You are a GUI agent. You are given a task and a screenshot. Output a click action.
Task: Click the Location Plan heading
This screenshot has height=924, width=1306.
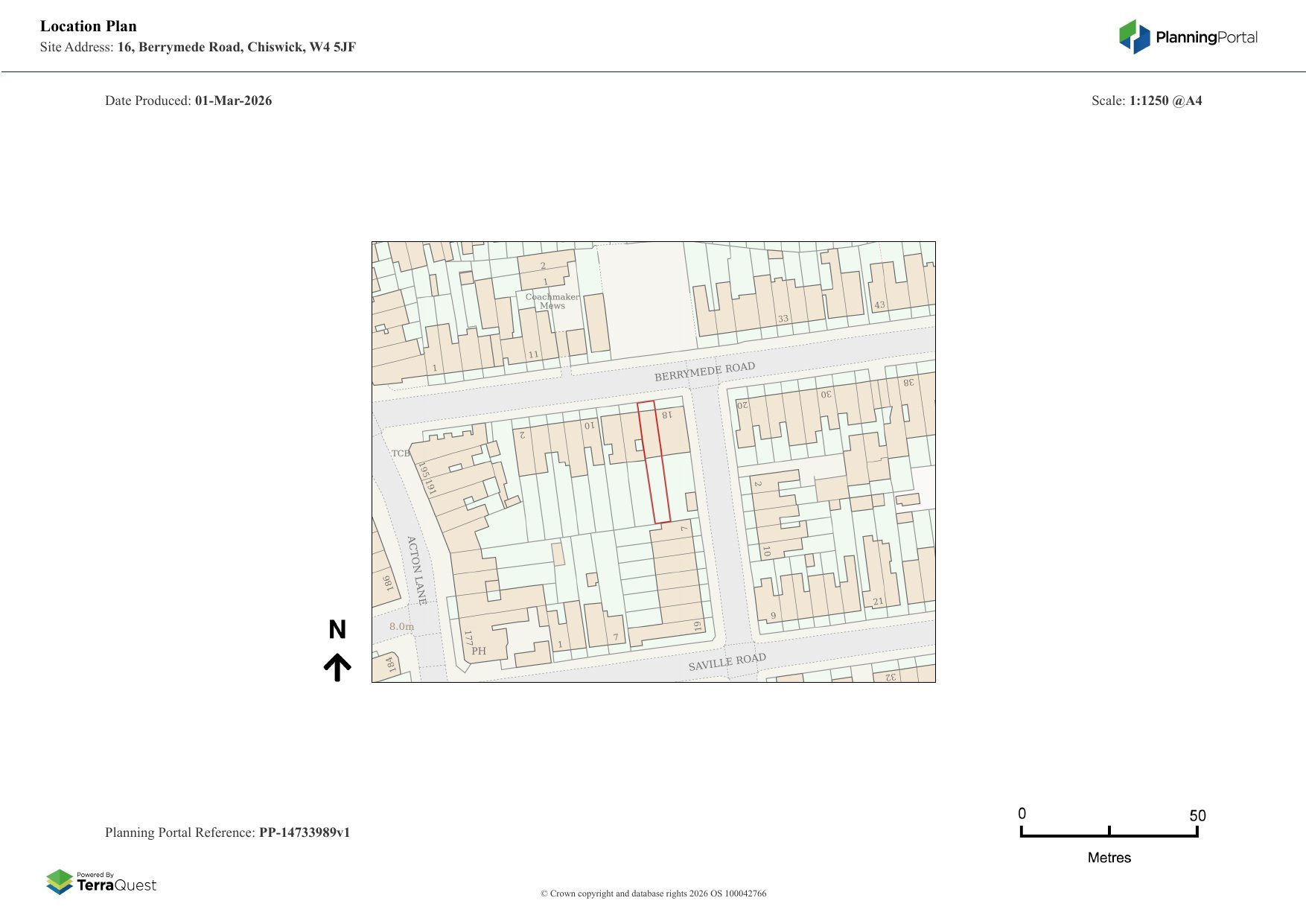[x=89, y=26]
